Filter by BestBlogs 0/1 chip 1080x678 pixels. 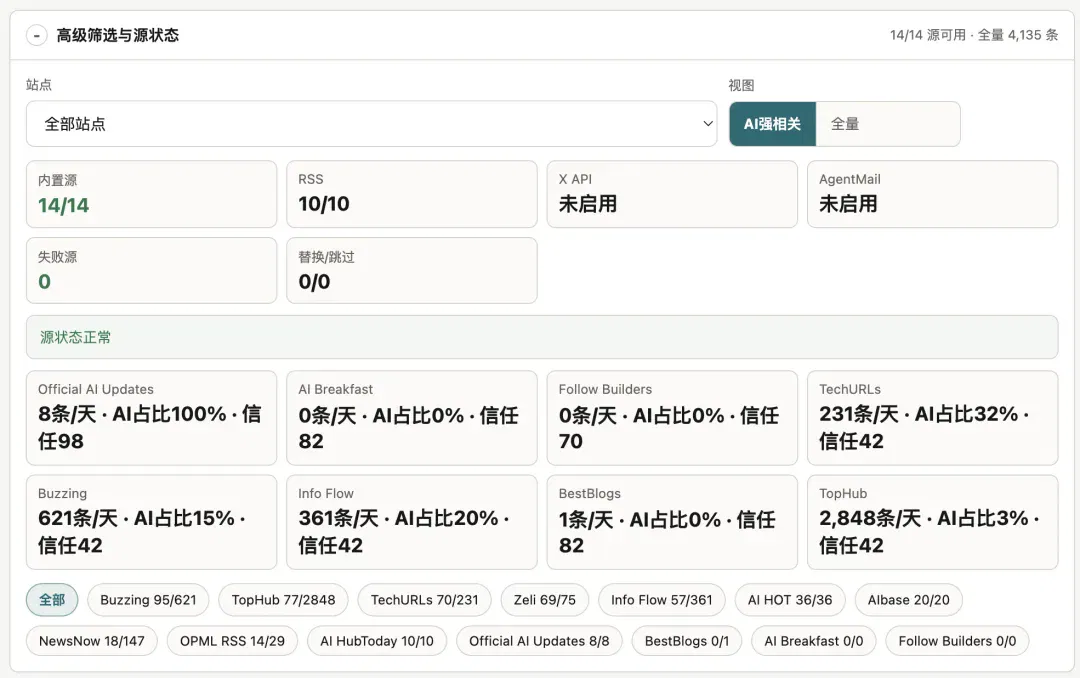click(687, 641)
